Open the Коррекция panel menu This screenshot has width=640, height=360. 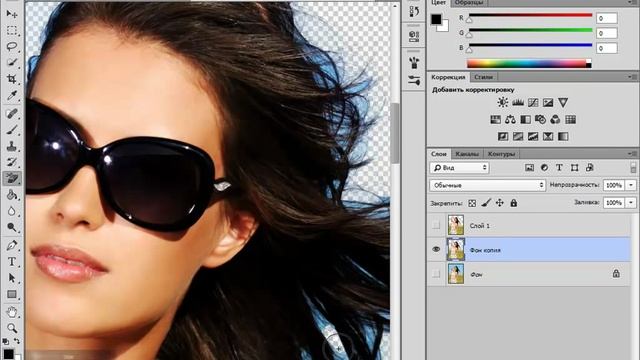click(x=632, y=77)
